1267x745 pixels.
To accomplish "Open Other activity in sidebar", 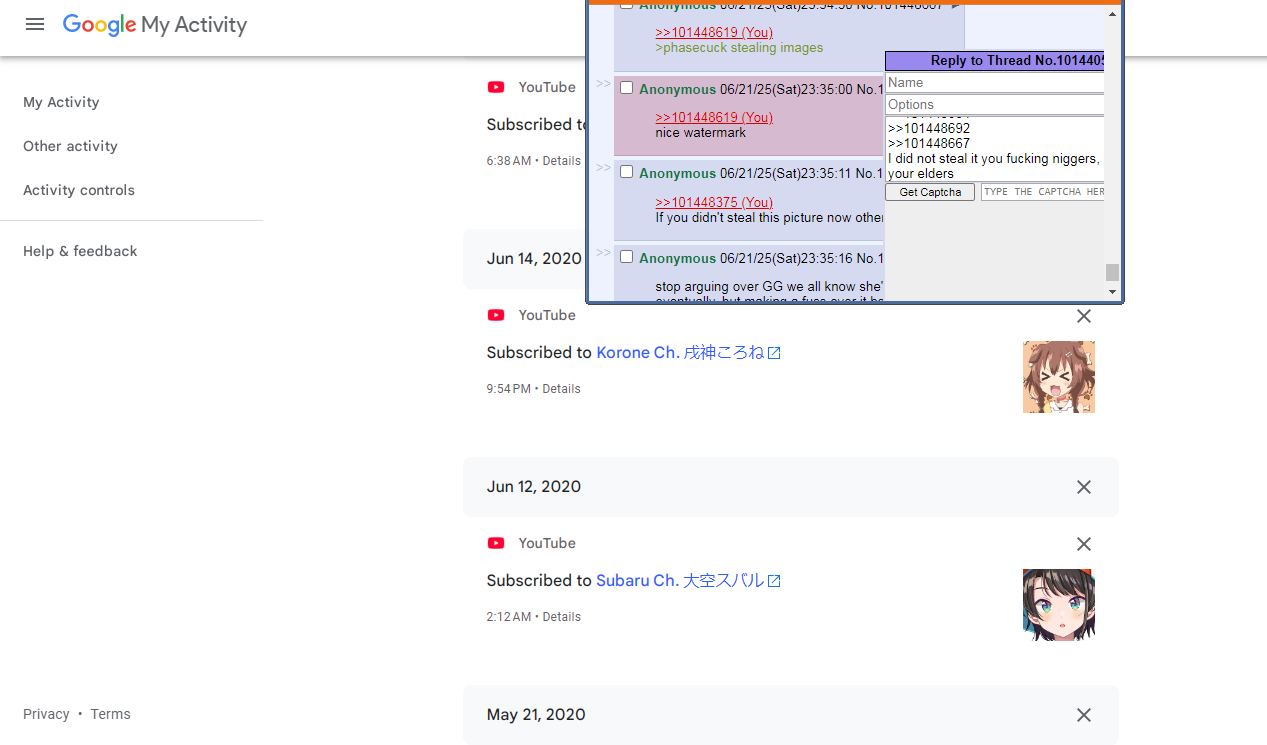I will tap(70, 146).
